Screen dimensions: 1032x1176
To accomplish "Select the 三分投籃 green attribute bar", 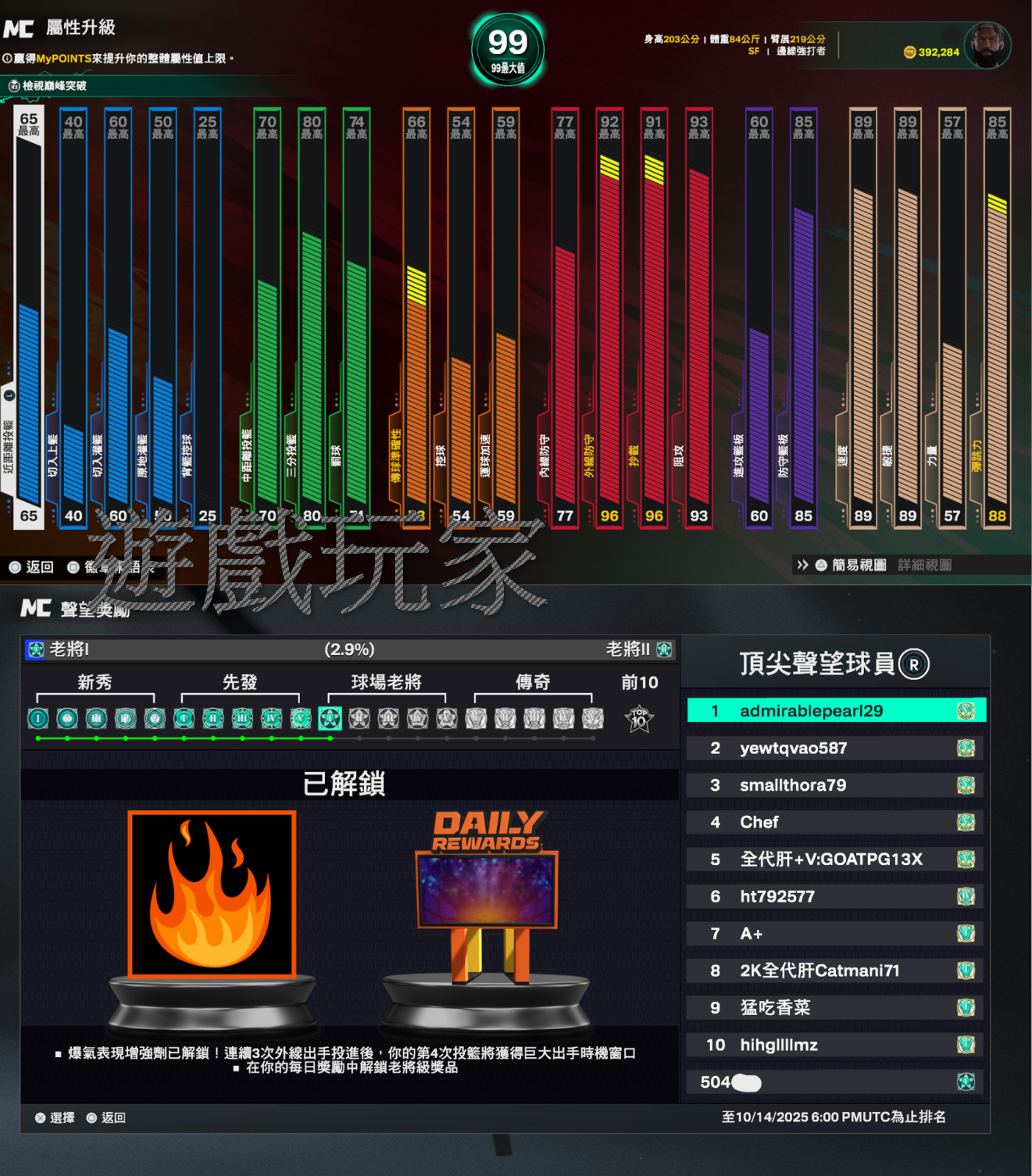I will (x=312, y=368).
